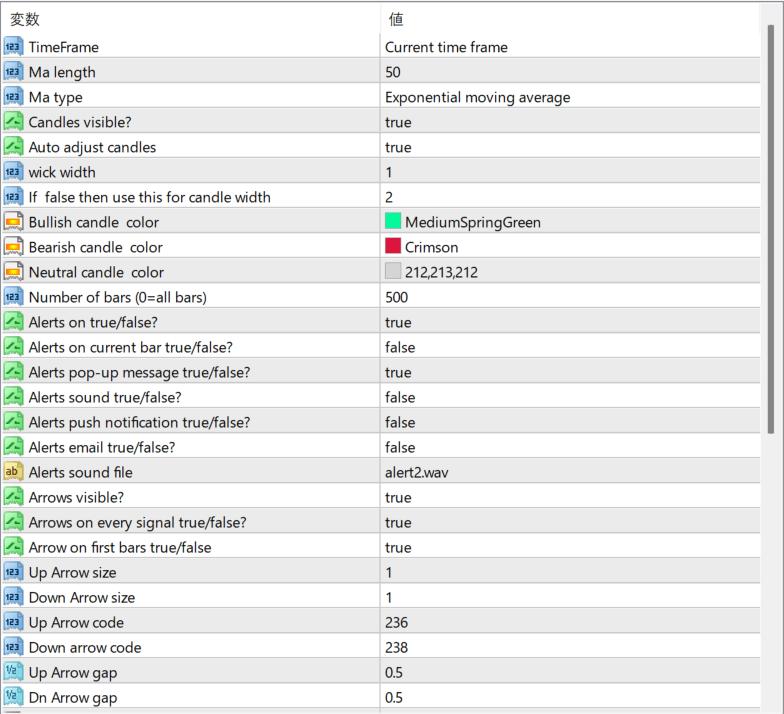Open the TimeFrame Current time frame dropdown
Viewport: 784px width, 714px height.
446,47
